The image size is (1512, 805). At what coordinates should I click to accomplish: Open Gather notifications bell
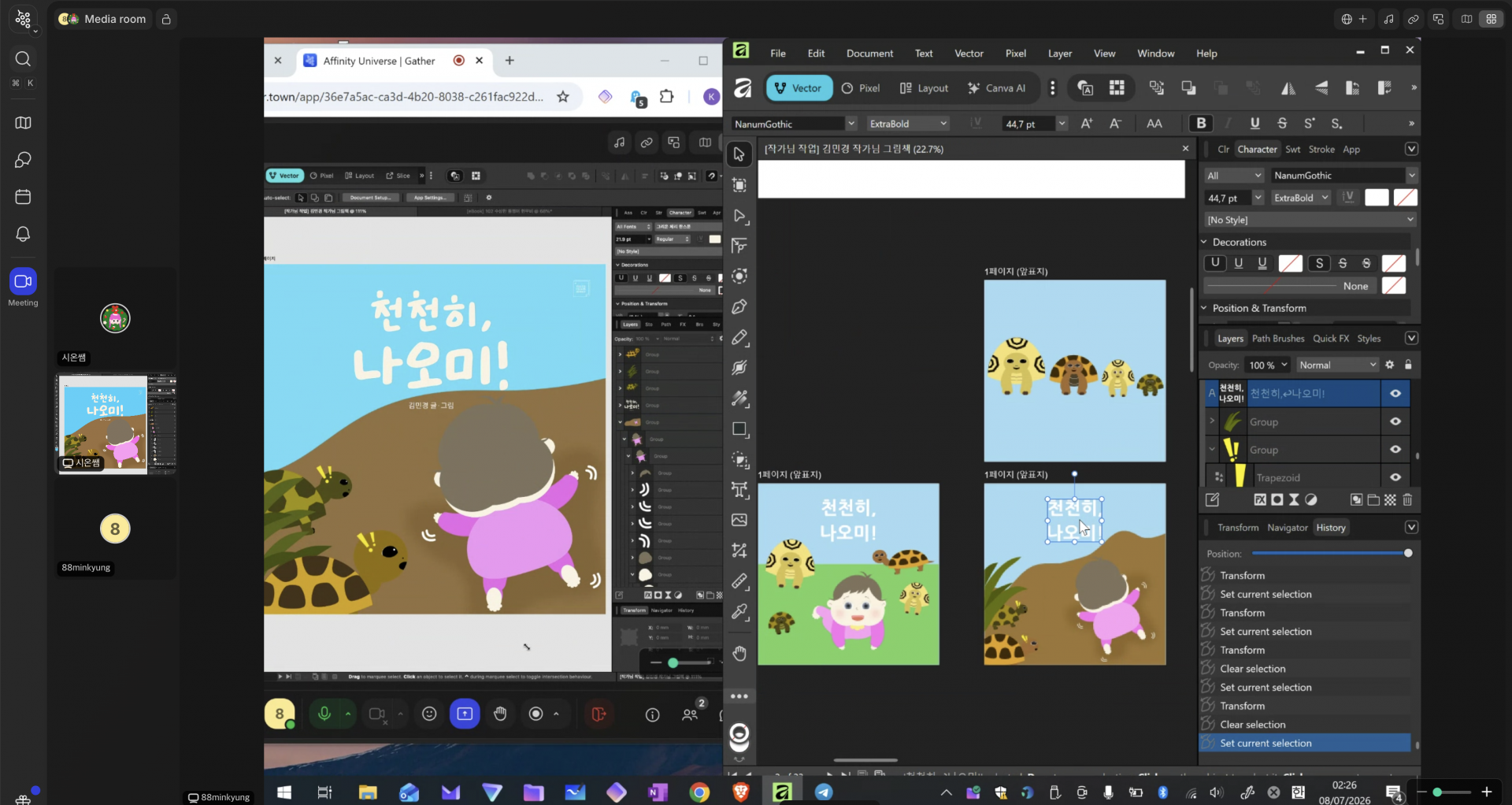[23, 234]
